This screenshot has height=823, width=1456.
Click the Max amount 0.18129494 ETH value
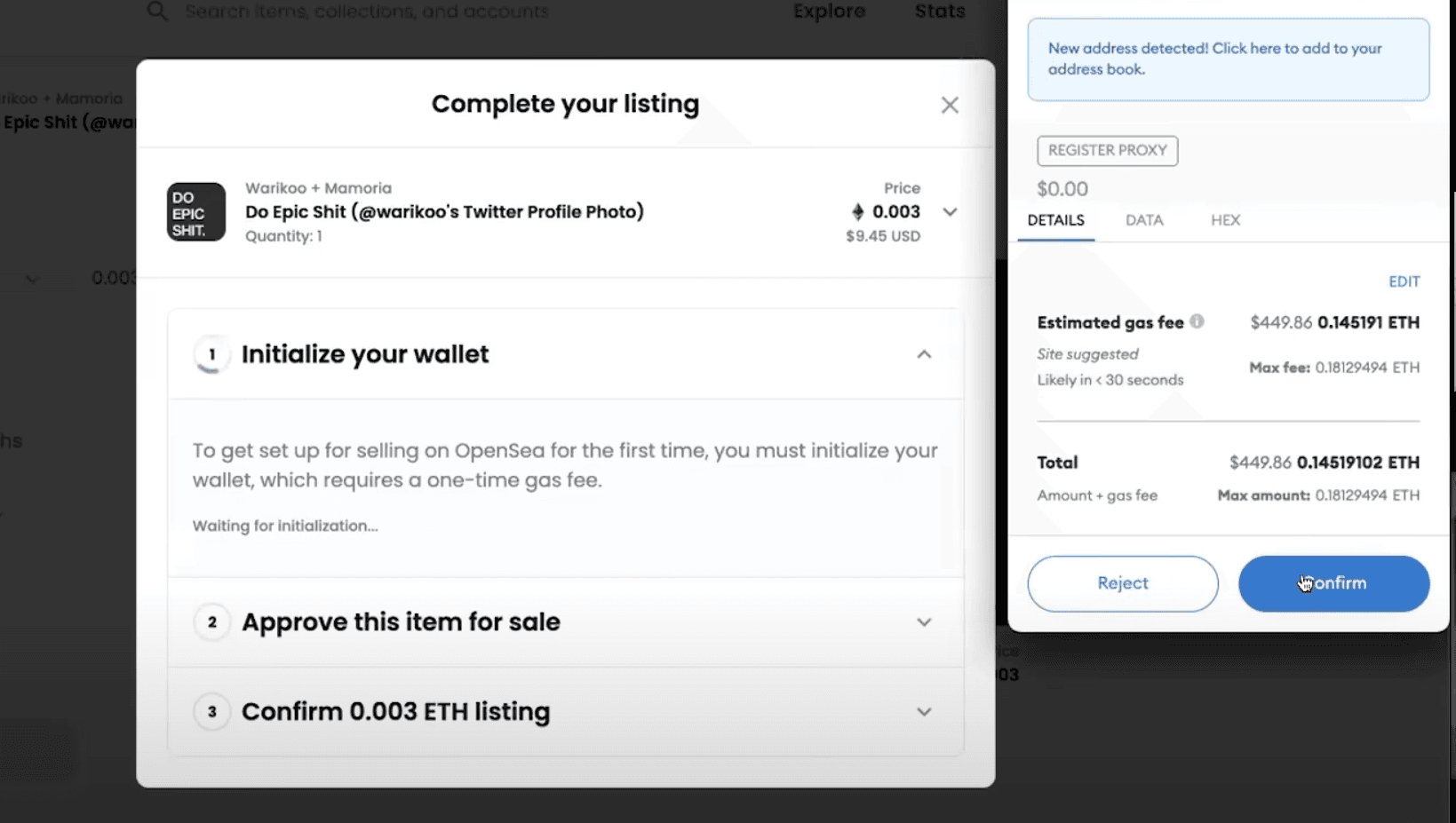click(1367, 495)
